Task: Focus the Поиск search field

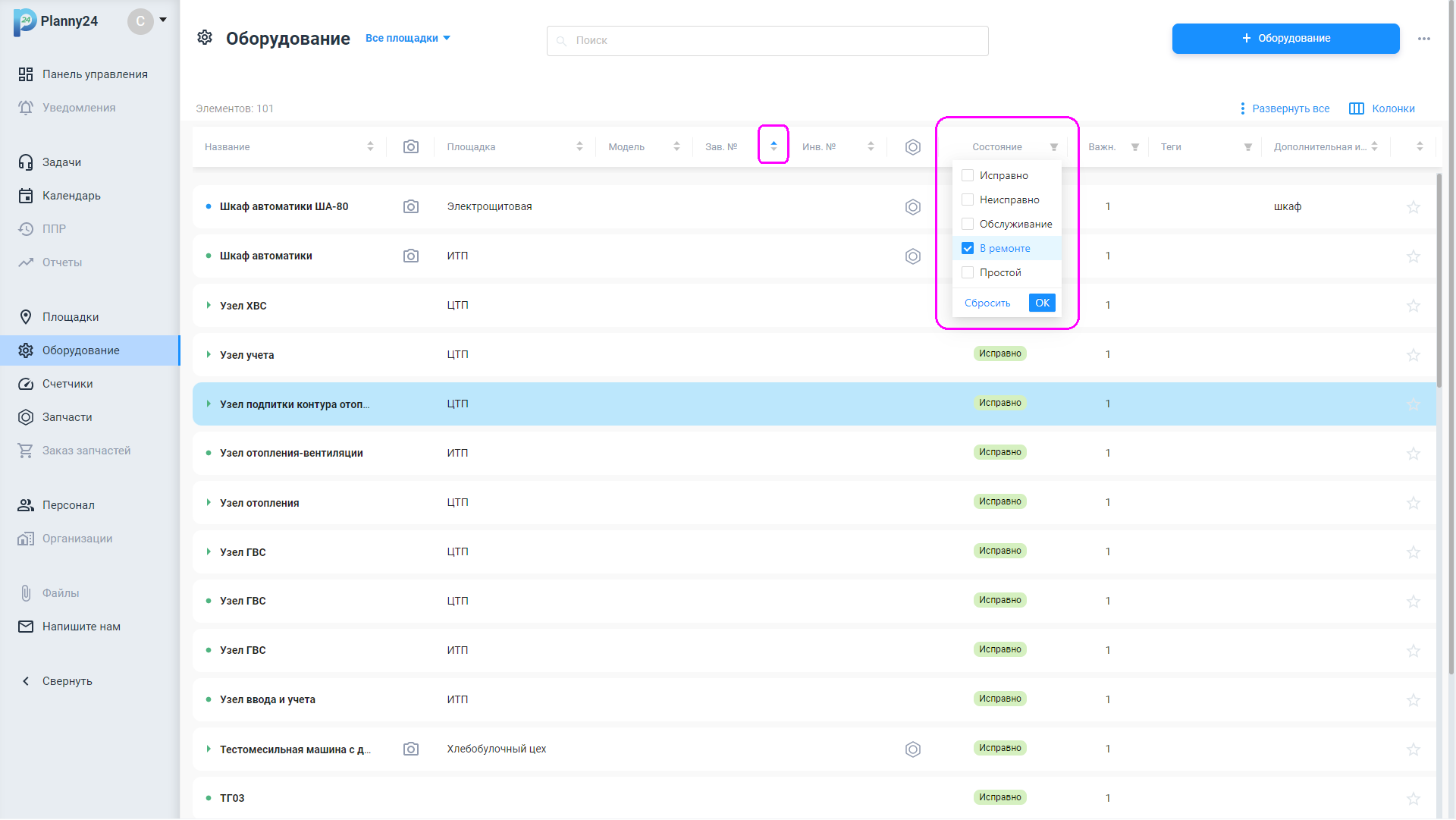Action: [x=767, y=41]
